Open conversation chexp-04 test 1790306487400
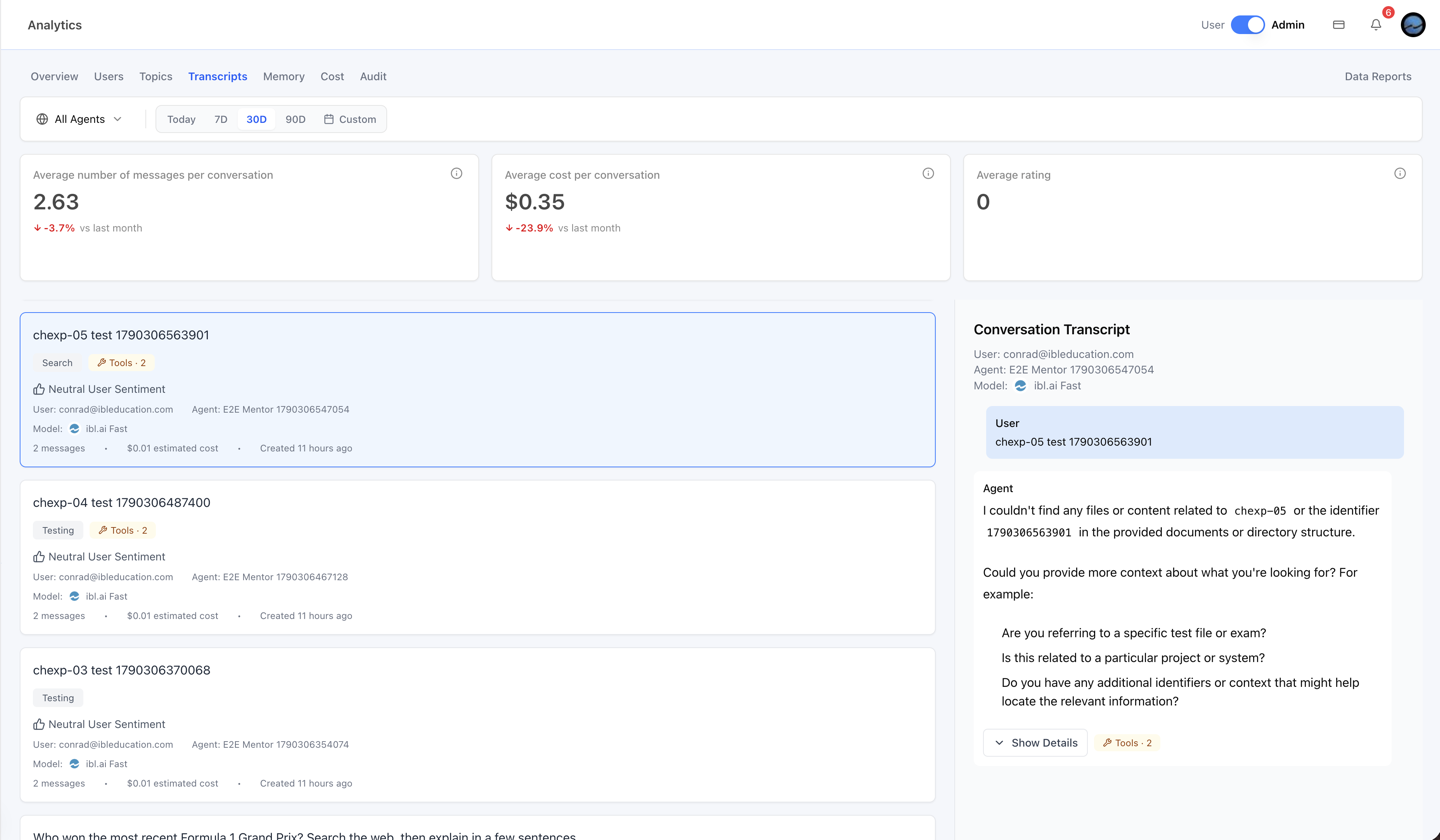The width and height of the screenshot is (1440, 840). [x=478, y=557]
